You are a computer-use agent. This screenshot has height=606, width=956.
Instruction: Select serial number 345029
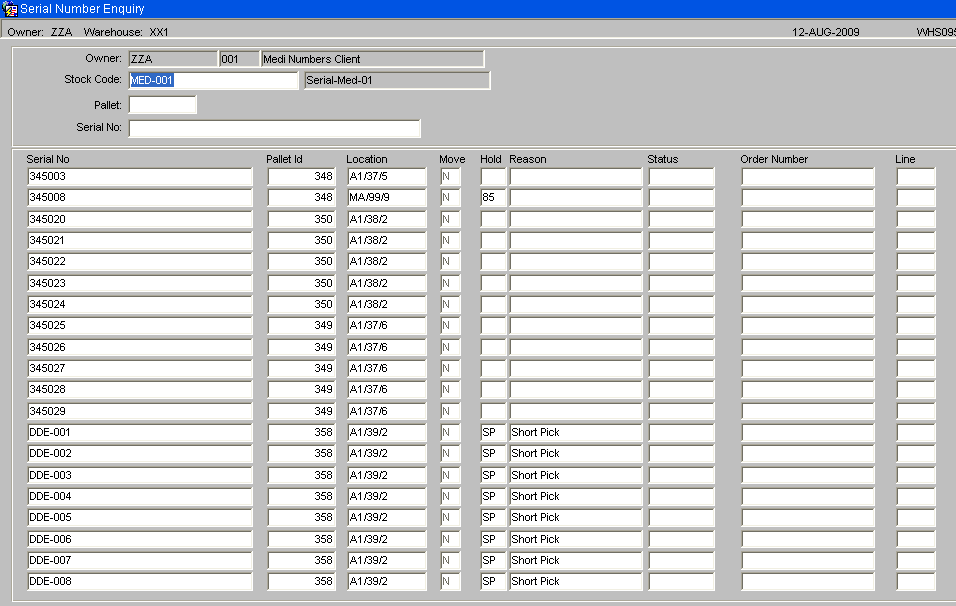coord(140,412)
